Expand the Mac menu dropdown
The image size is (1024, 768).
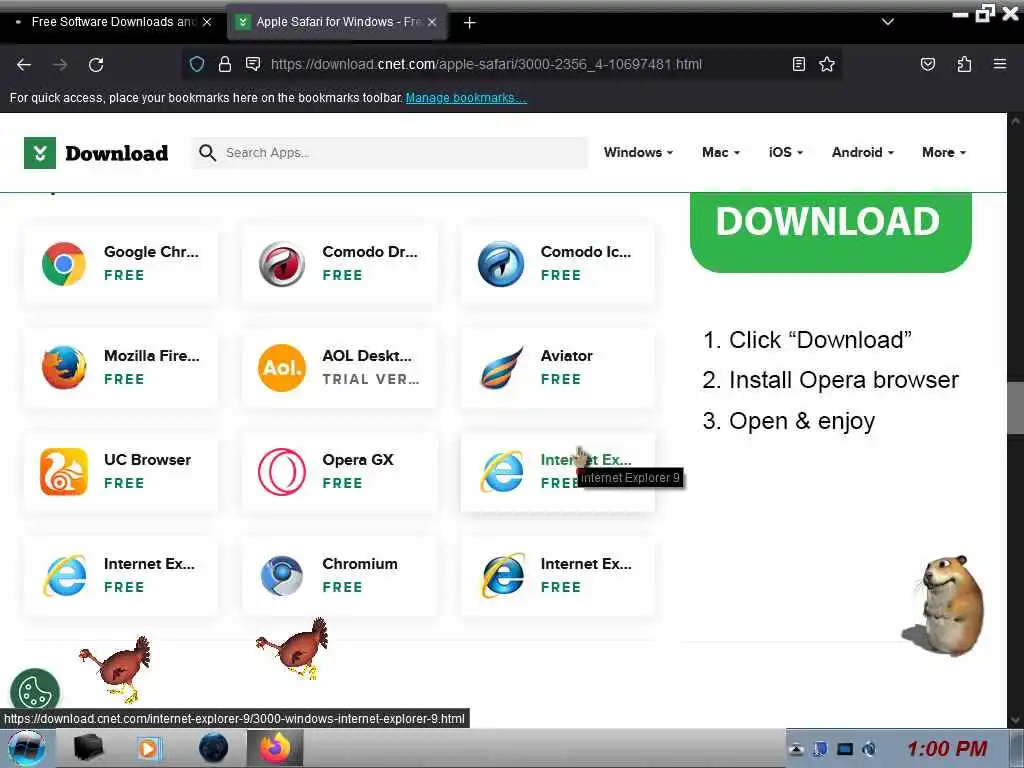(721, 152)
